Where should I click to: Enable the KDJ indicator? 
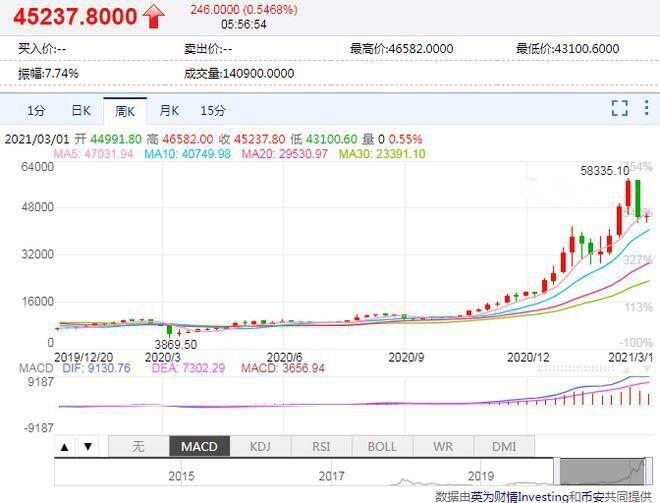point(260,446)
